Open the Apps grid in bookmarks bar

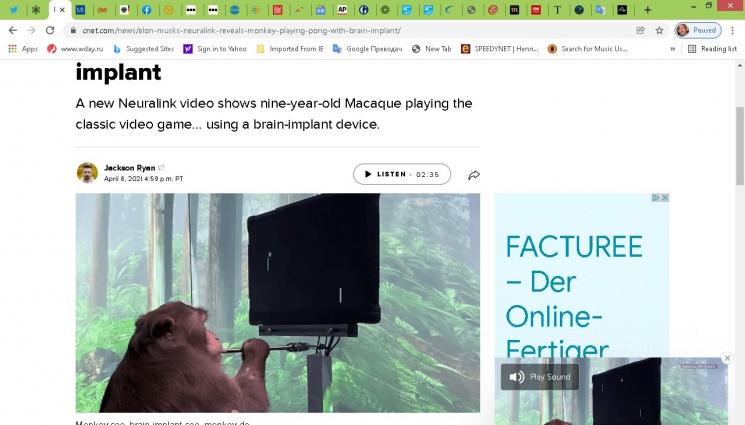click(22, 48)
